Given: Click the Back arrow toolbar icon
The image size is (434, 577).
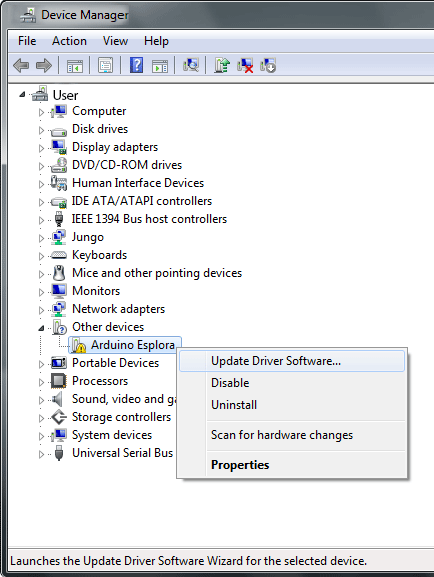Looking at the screenshot, I should (21, 66).
